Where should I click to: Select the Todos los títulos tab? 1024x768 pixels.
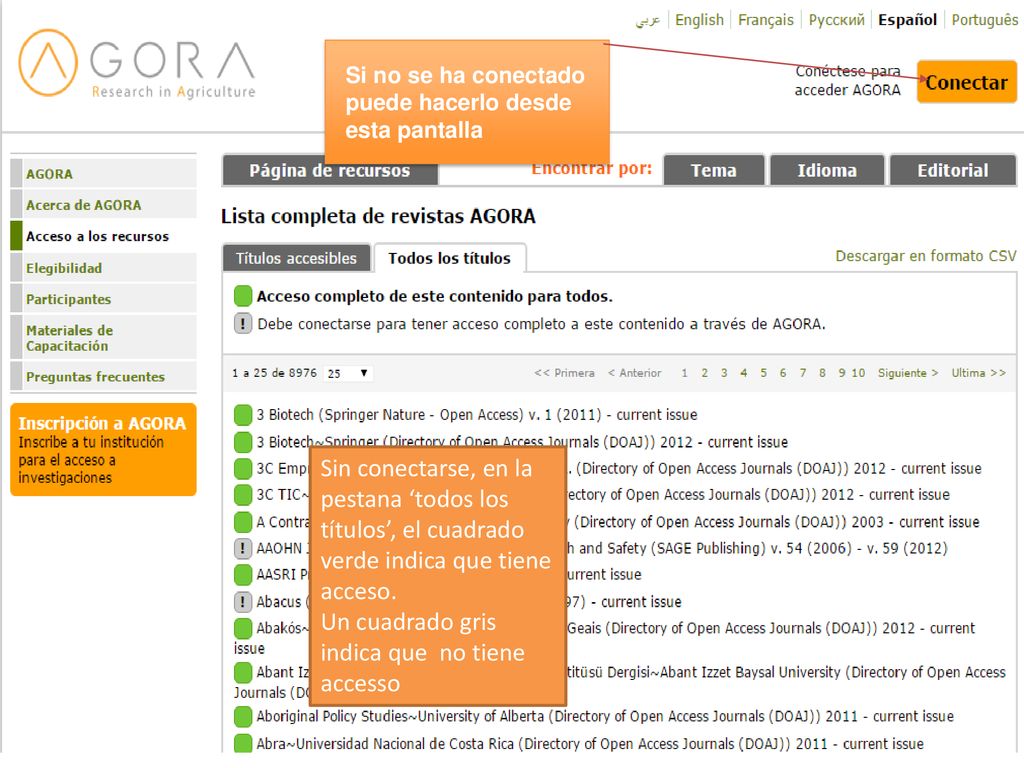(449, 258)
